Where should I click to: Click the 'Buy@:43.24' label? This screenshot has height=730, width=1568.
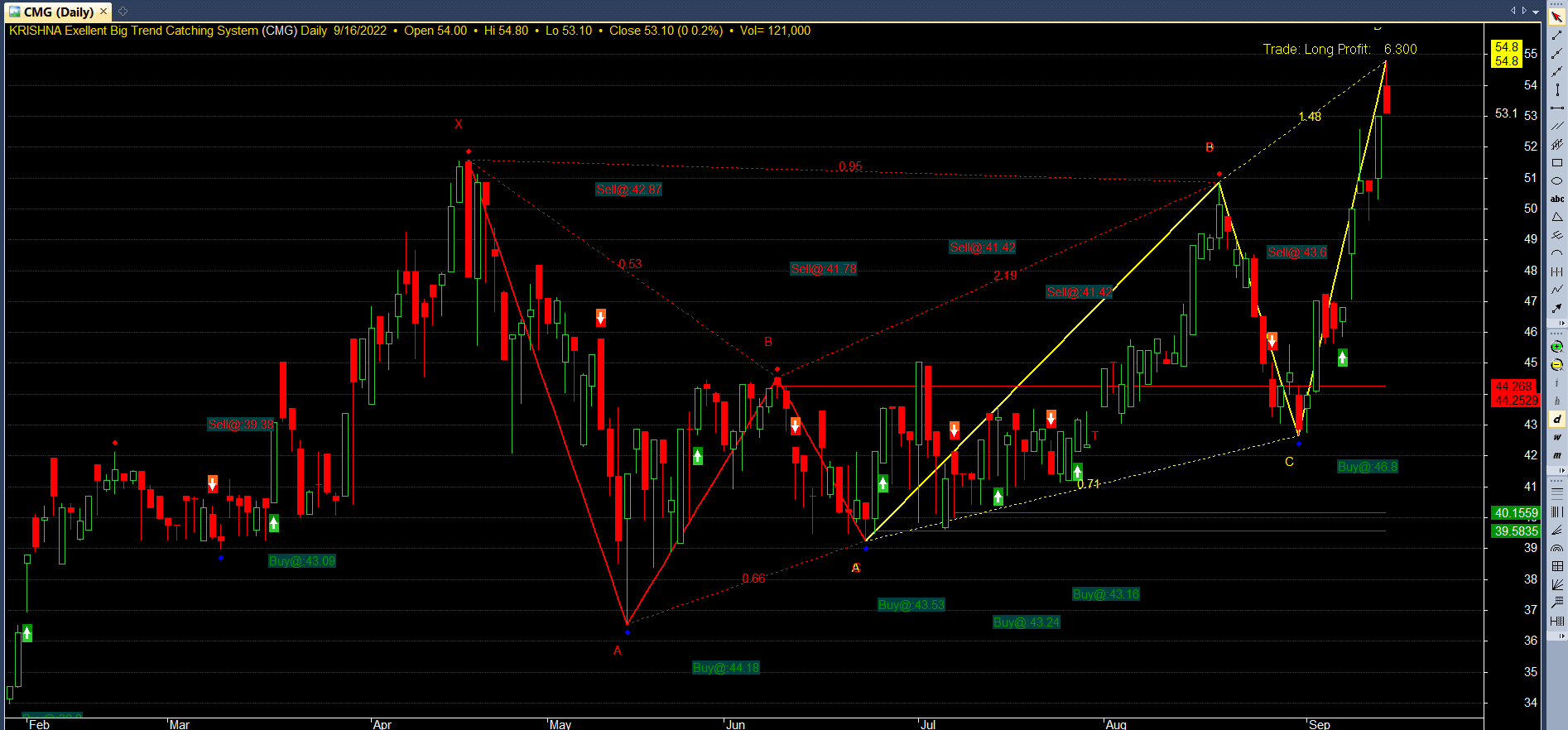click(1027, 622)
